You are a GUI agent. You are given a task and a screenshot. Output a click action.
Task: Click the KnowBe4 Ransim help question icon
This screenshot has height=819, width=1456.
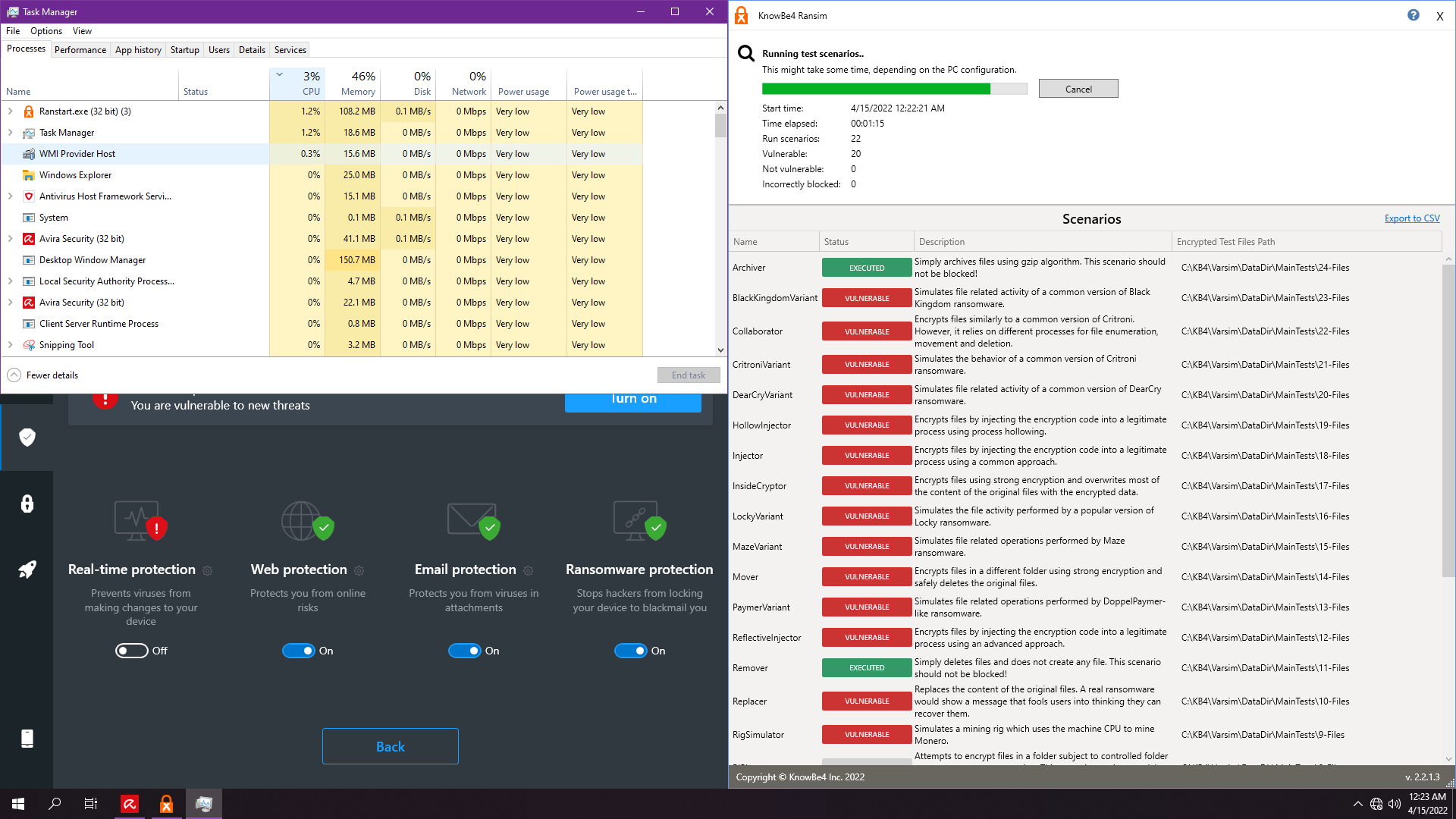pos(1413,15)
